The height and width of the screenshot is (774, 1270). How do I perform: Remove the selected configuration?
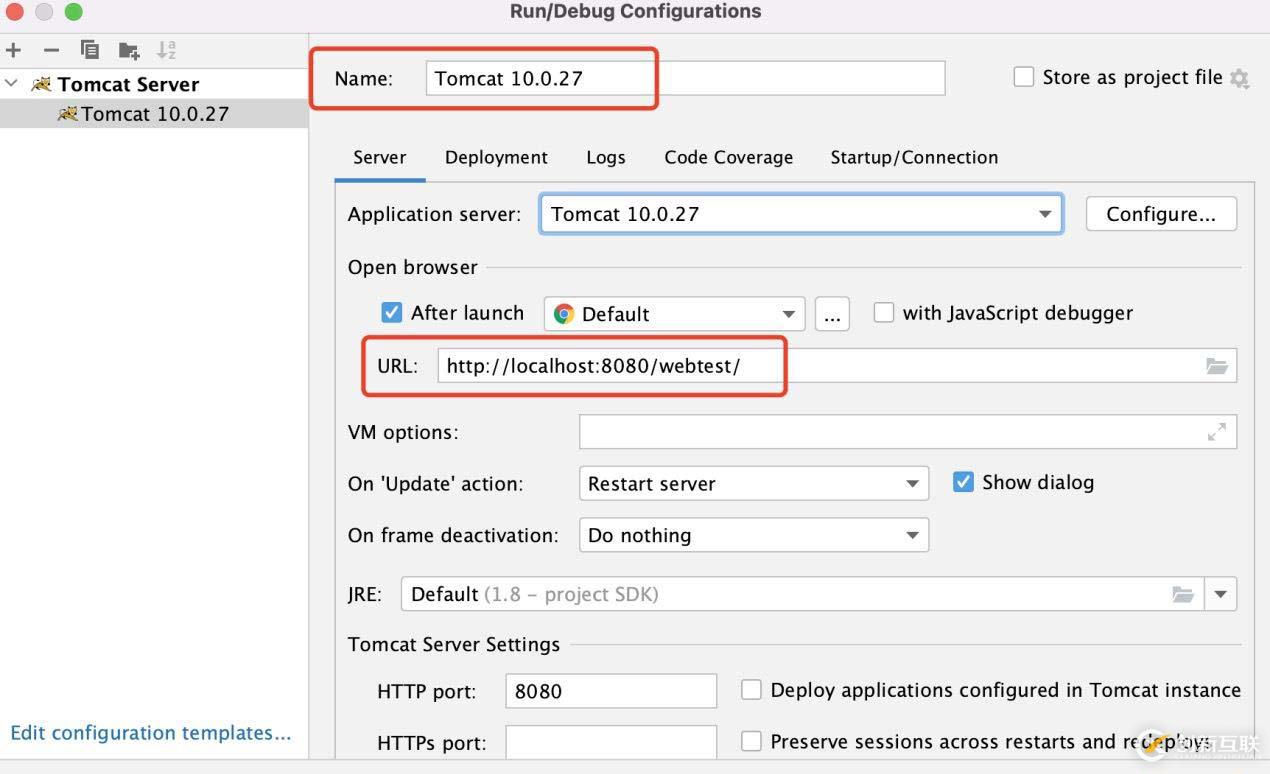(x=51, y=50)
